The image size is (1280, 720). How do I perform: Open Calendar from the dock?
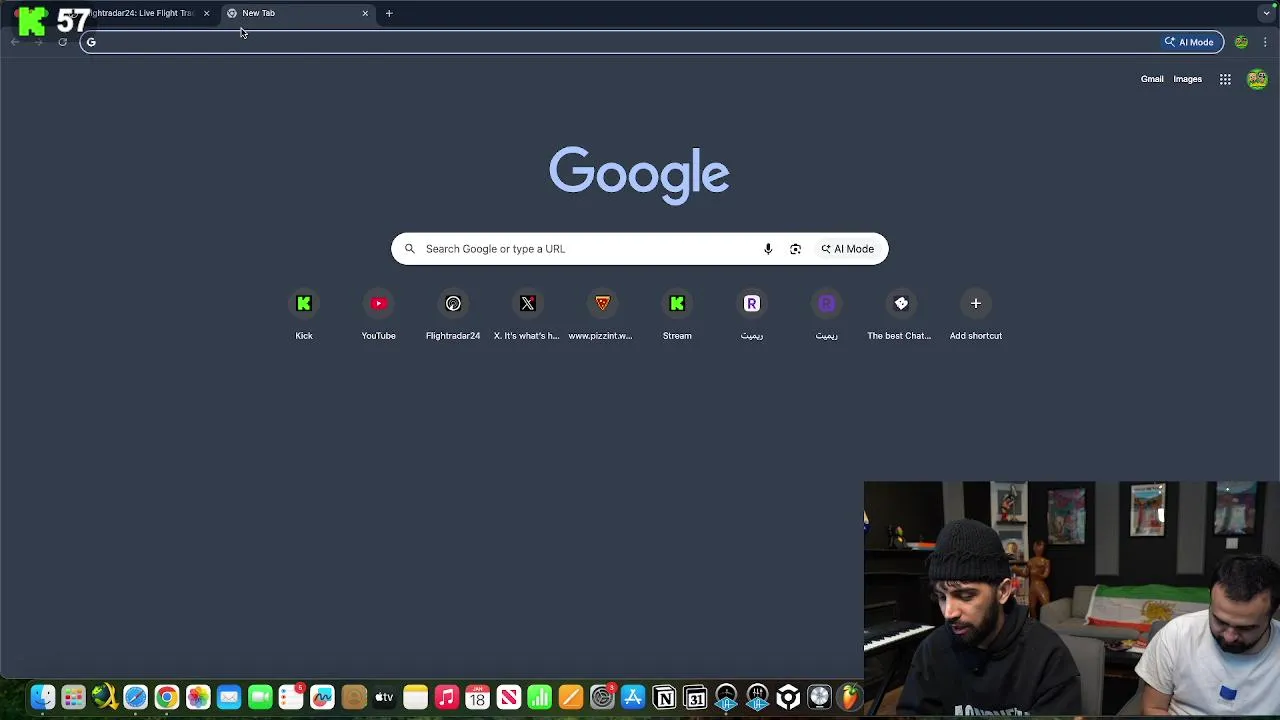pyautogui.click(x=477, y=697)
